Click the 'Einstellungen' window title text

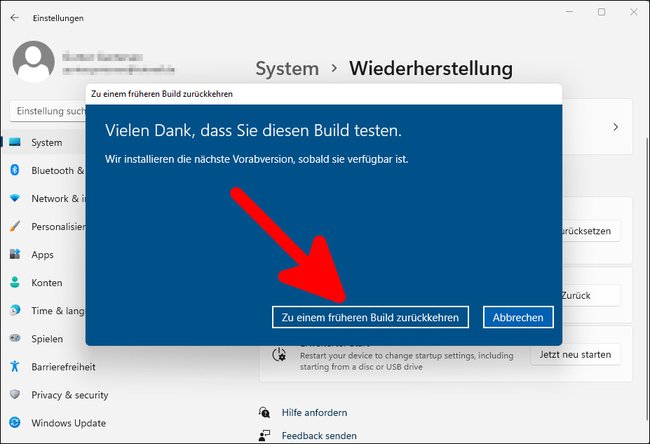tap(58, 18)
